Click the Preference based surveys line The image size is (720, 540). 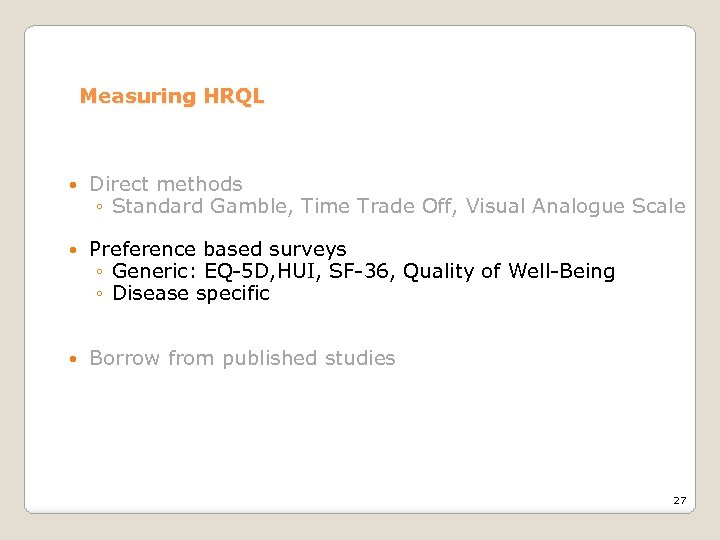(x=218, y=249)
